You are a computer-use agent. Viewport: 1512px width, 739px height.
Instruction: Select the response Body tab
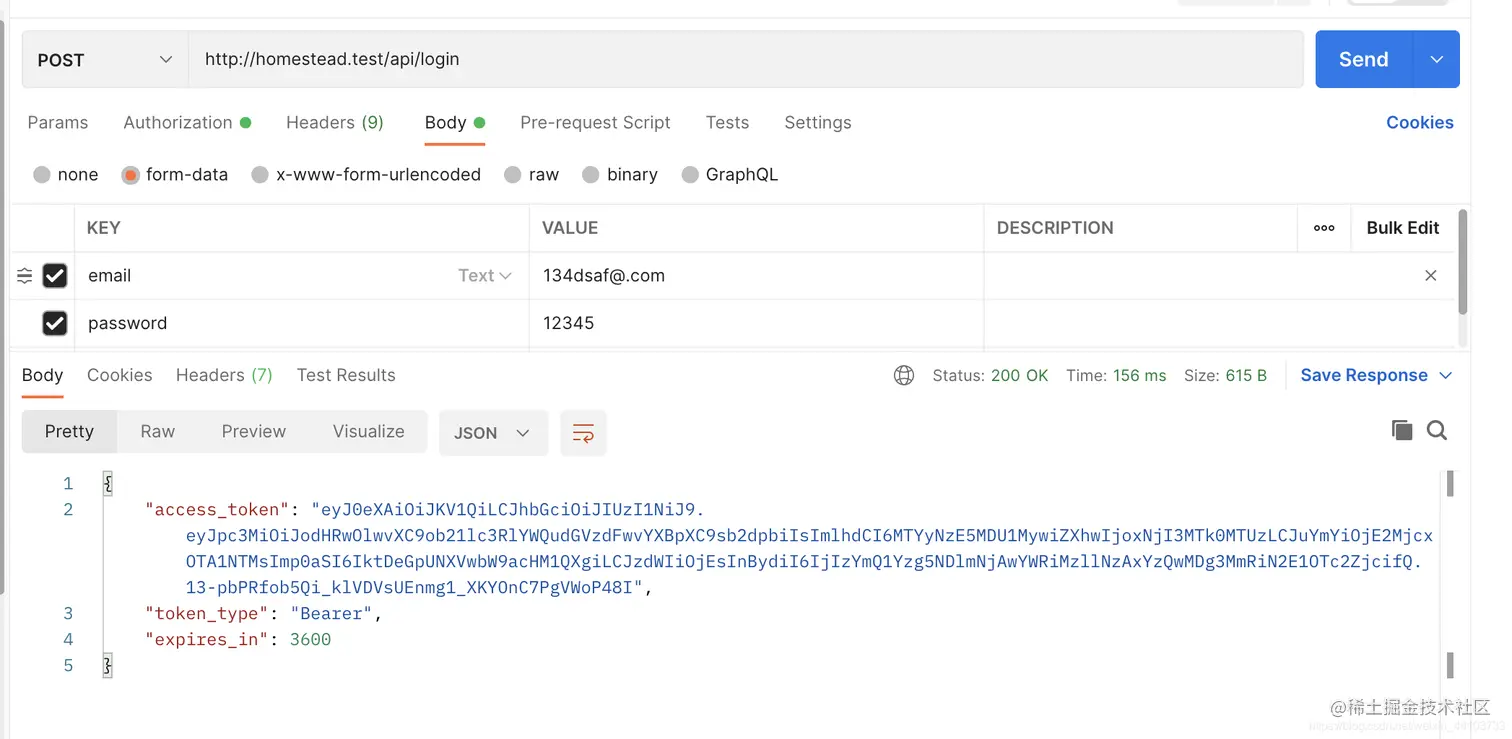(42, 375)
